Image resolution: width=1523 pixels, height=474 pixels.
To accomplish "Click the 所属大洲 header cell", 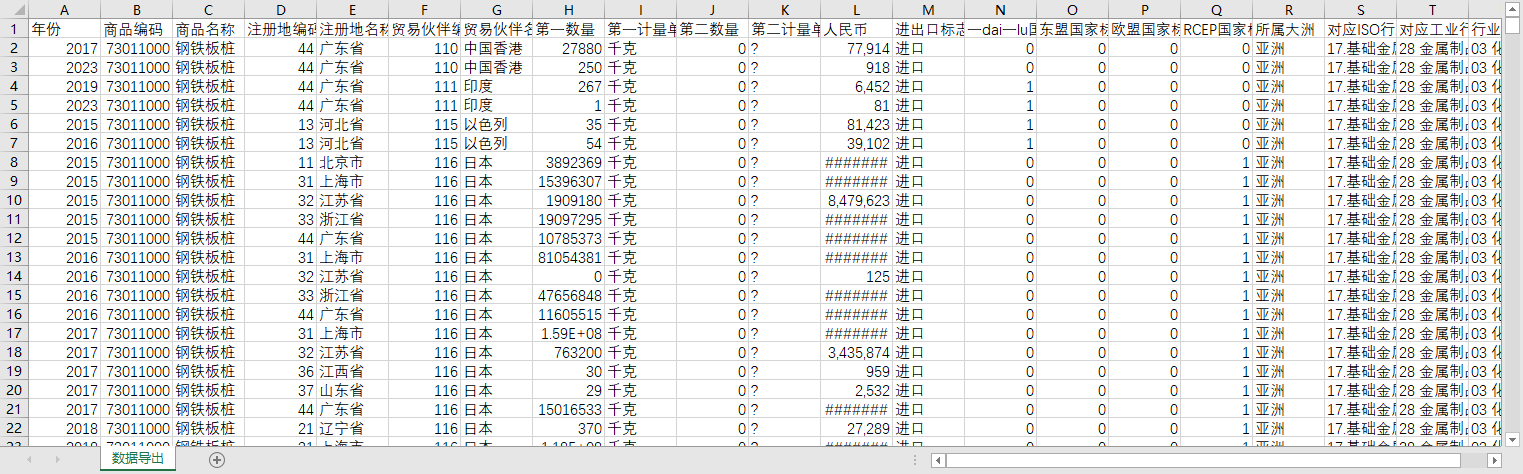I will pos(1288,28).
